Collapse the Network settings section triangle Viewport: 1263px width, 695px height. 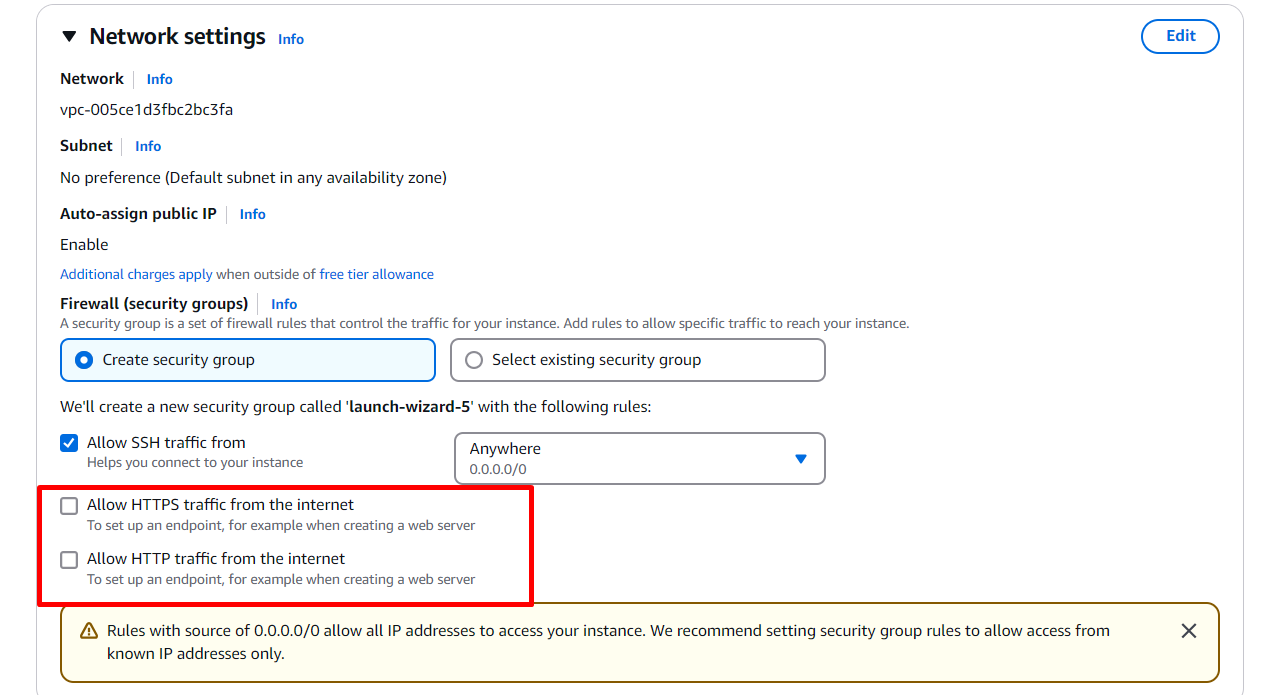point(69,37)
